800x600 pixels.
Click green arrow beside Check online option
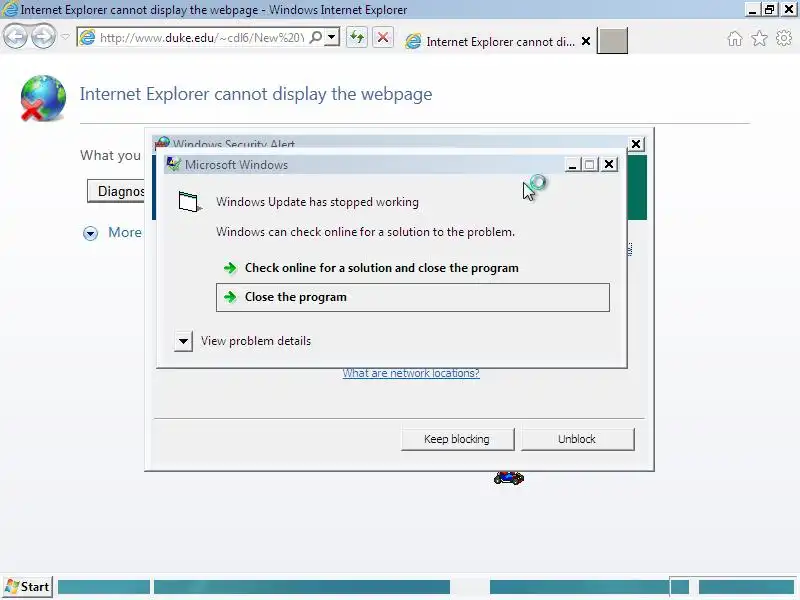coord(230,268)
